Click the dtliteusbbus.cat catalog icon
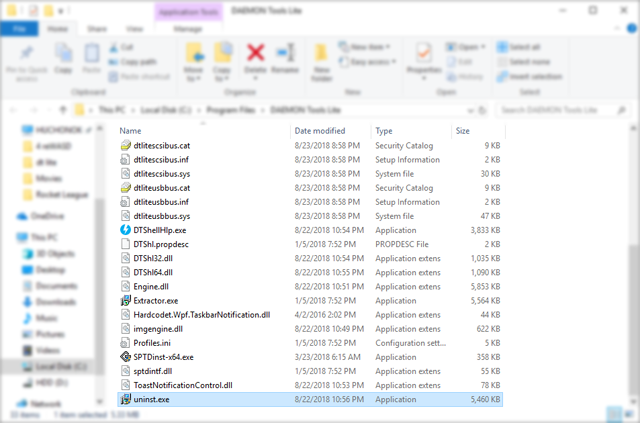Viewport: 640px width, 423px height. 125,188
